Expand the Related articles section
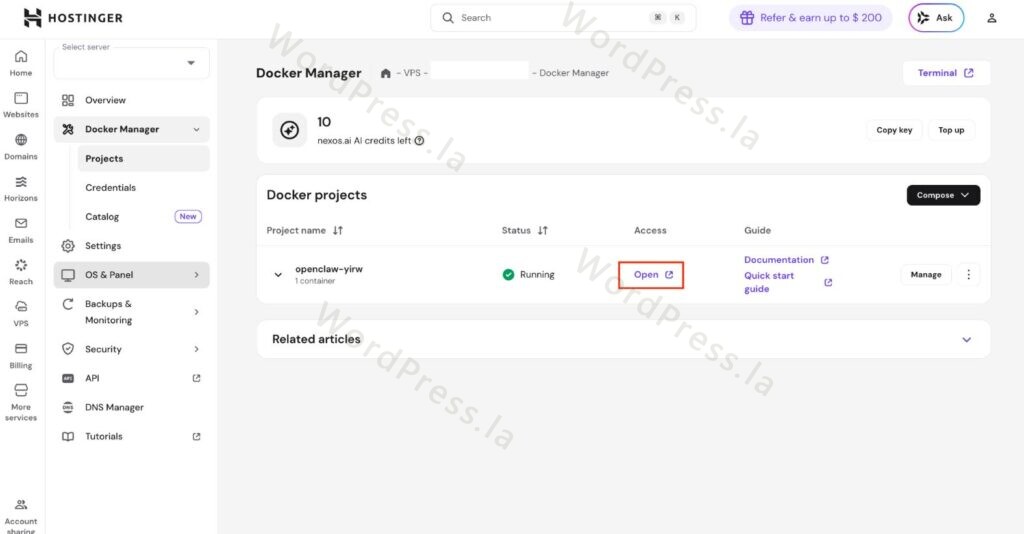The height and width of the screenshot is (534, 1024). tap(966, 339)
